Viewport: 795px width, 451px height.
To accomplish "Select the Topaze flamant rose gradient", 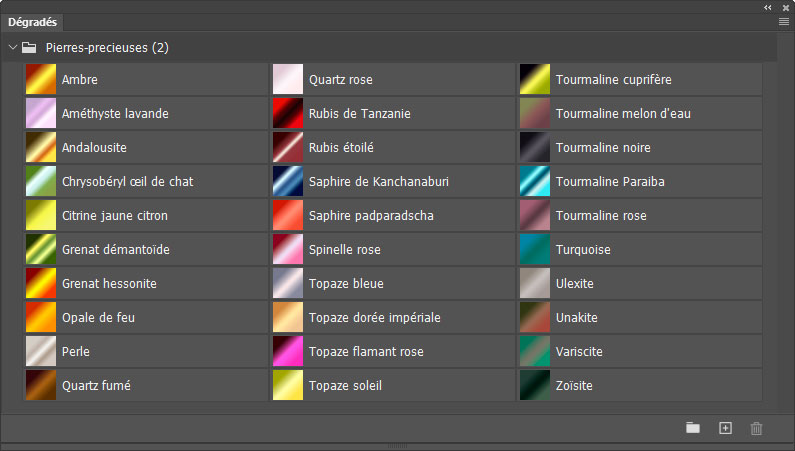I will [x=288, y=352].
